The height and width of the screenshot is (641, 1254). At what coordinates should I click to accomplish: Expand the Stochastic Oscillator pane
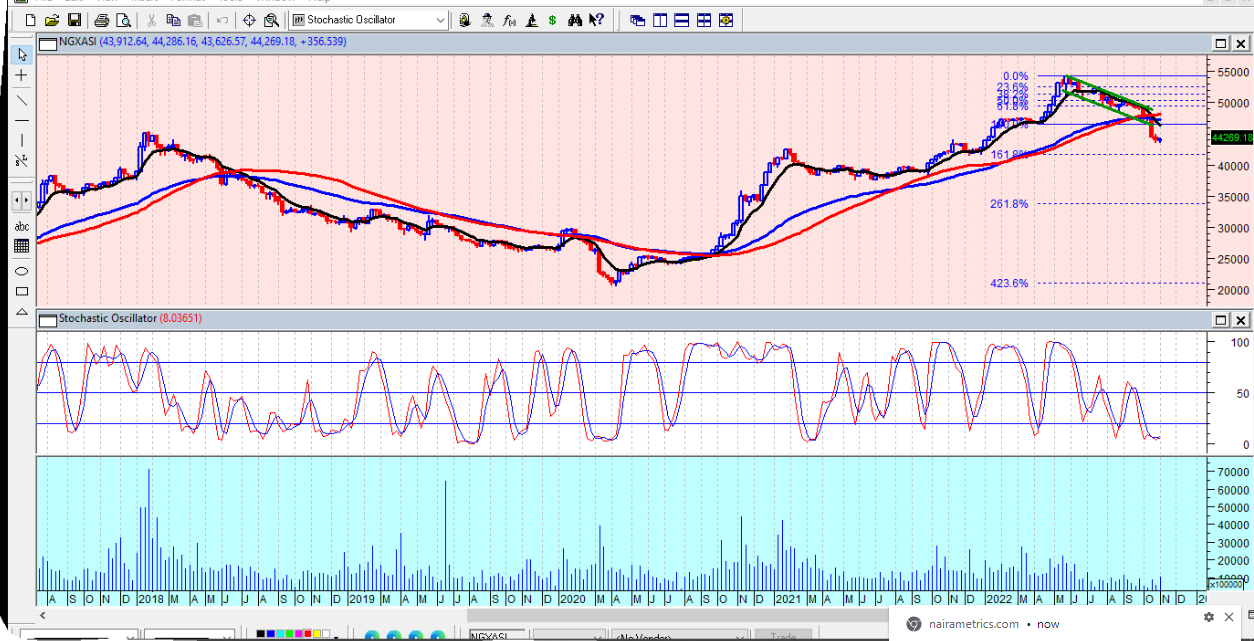(1221, 320)
